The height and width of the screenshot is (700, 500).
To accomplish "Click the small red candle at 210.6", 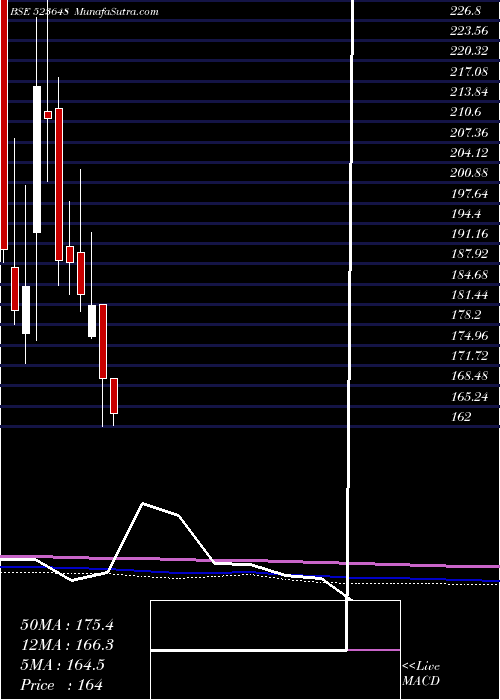I will [x=48, y=115].
